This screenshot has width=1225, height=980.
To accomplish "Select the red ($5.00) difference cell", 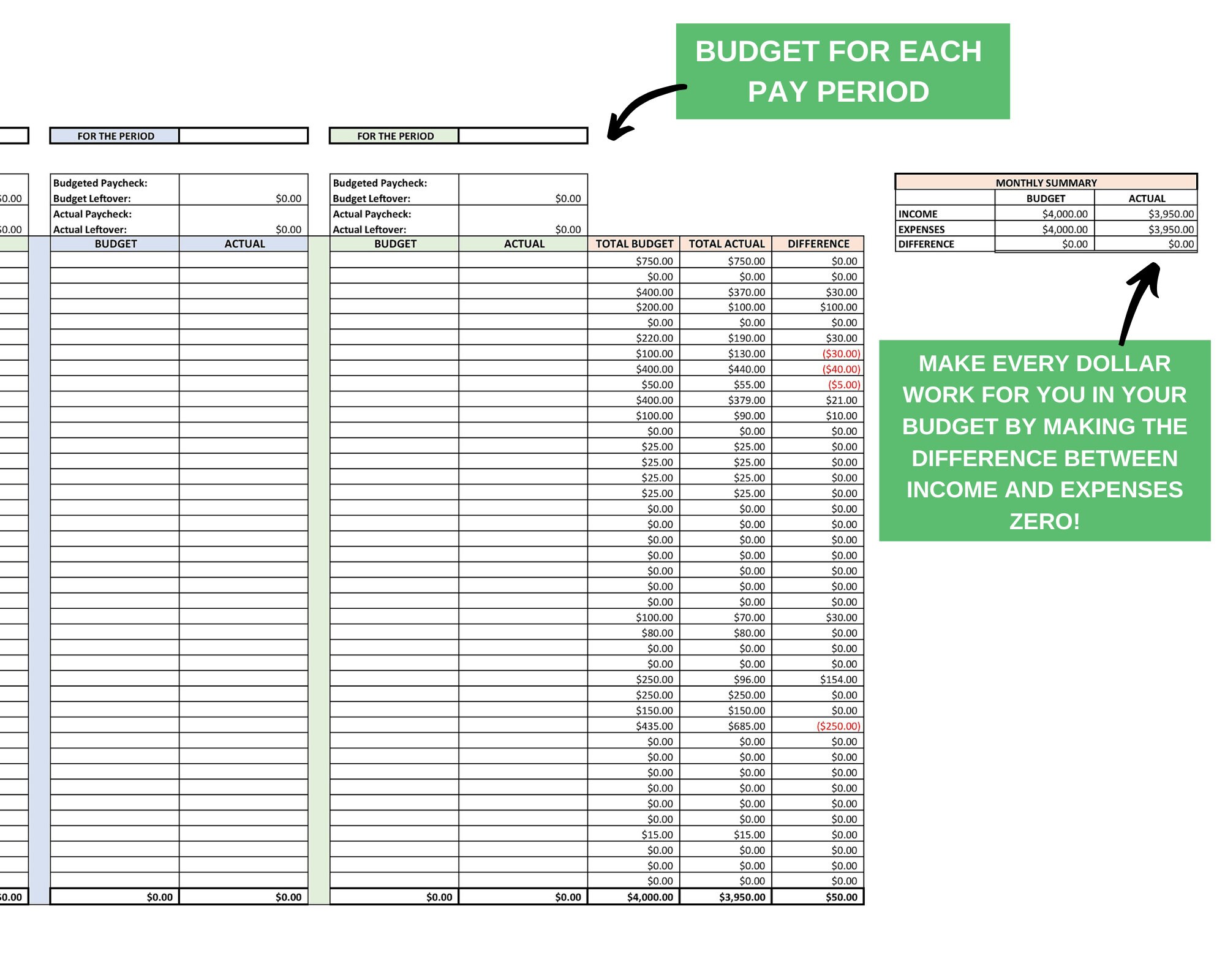I will [818, 385].
